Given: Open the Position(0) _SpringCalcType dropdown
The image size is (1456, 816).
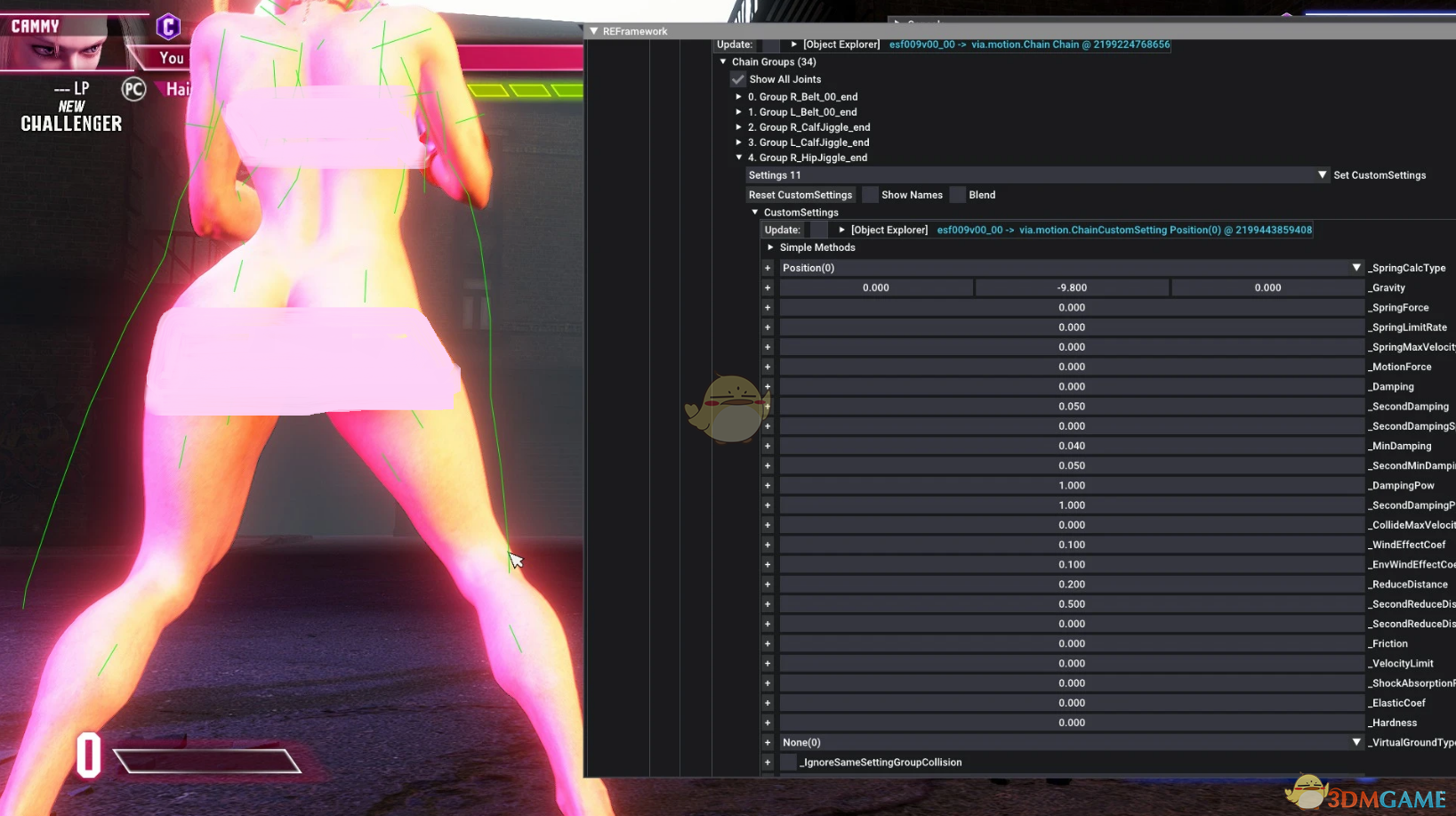Looking at the screenshot, I should coord(1071,268).
